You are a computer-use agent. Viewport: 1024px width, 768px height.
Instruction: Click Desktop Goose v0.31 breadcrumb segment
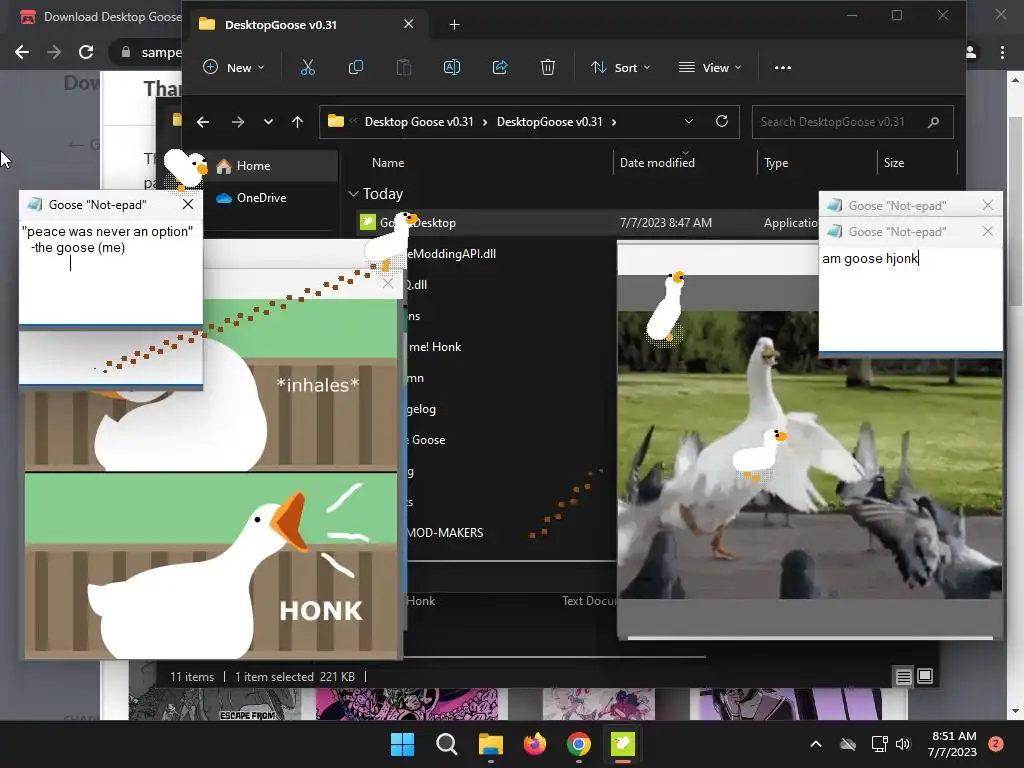pos(419,122)
